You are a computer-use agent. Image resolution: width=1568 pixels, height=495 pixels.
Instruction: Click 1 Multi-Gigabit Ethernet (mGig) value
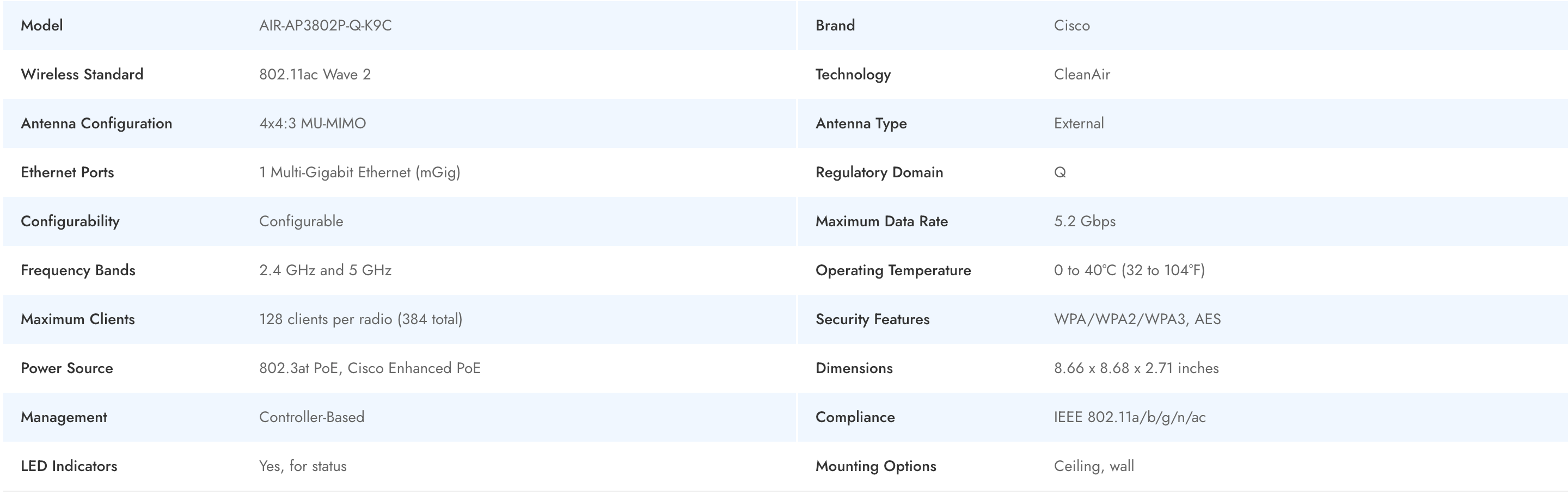pyautogui.click(x=359, y=172)
